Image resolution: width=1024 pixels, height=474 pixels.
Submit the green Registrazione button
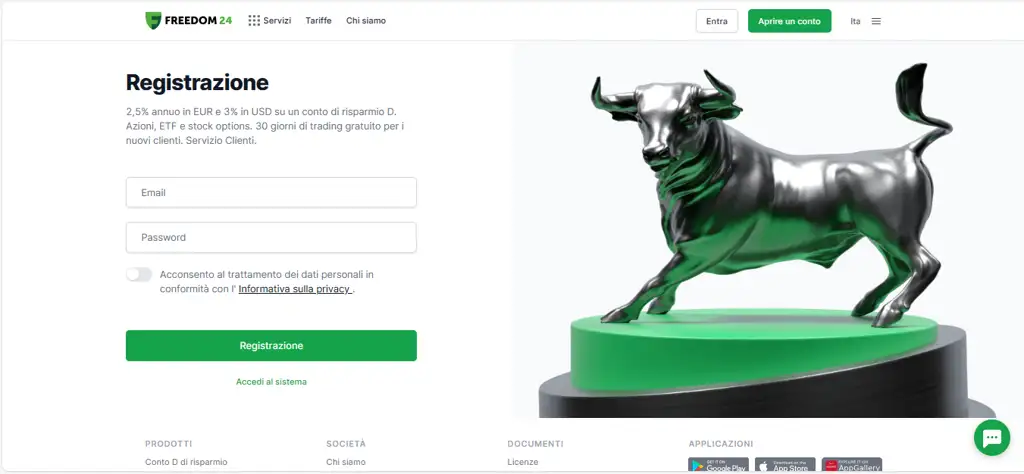271,345
